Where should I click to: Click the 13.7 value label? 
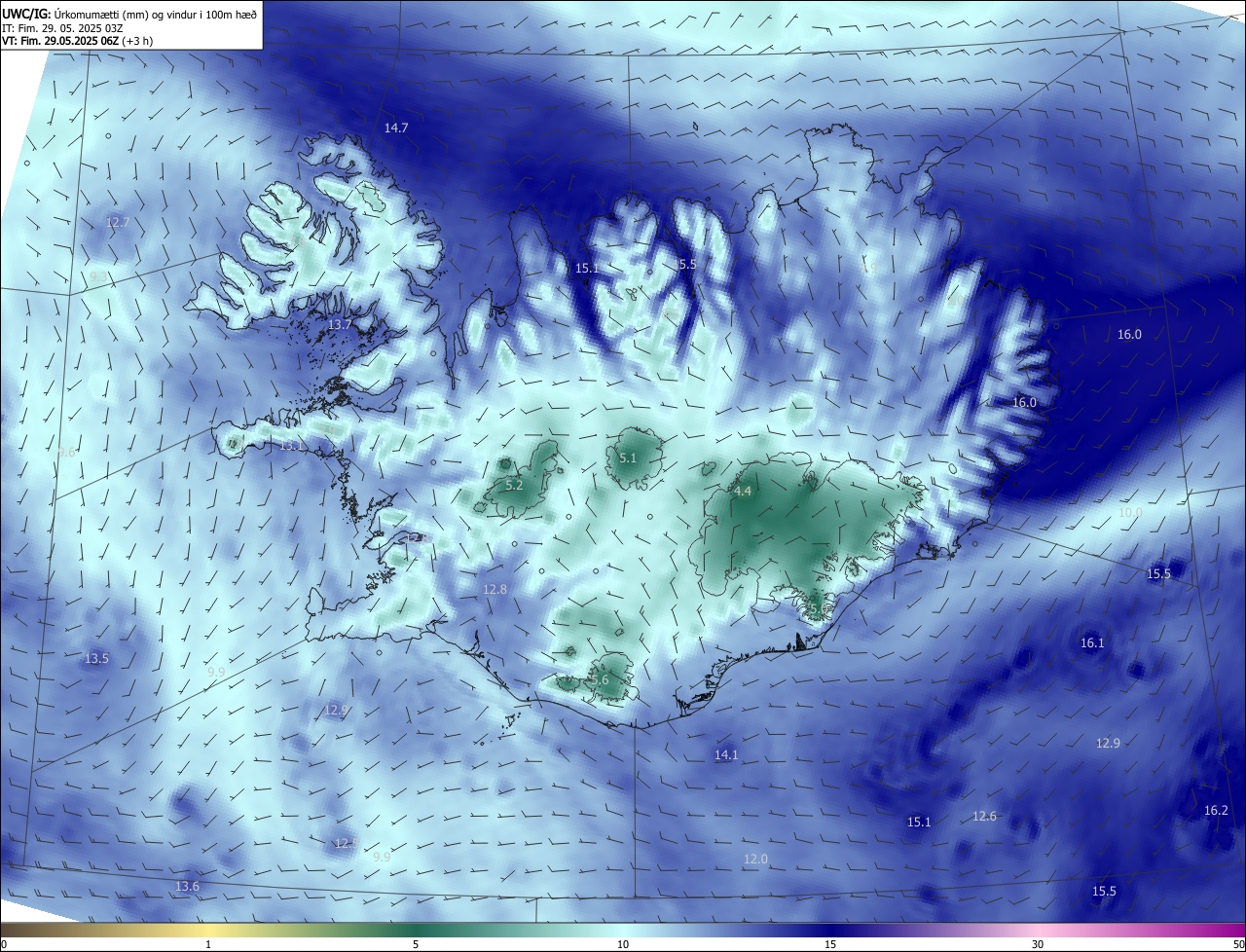click(x=339, y=324)
